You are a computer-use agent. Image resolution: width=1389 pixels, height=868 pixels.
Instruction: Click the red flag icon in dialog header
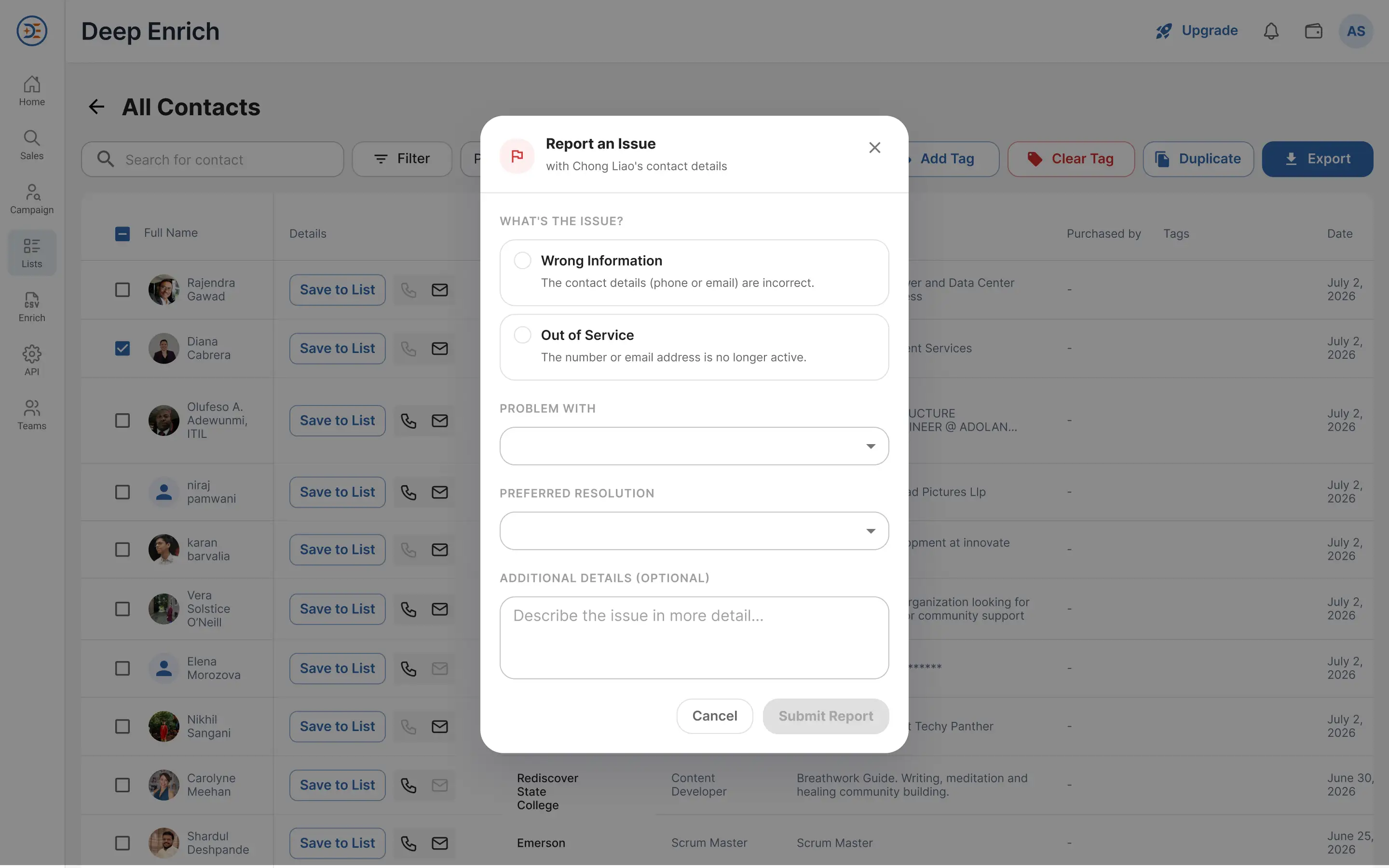[x=517, y=156]
